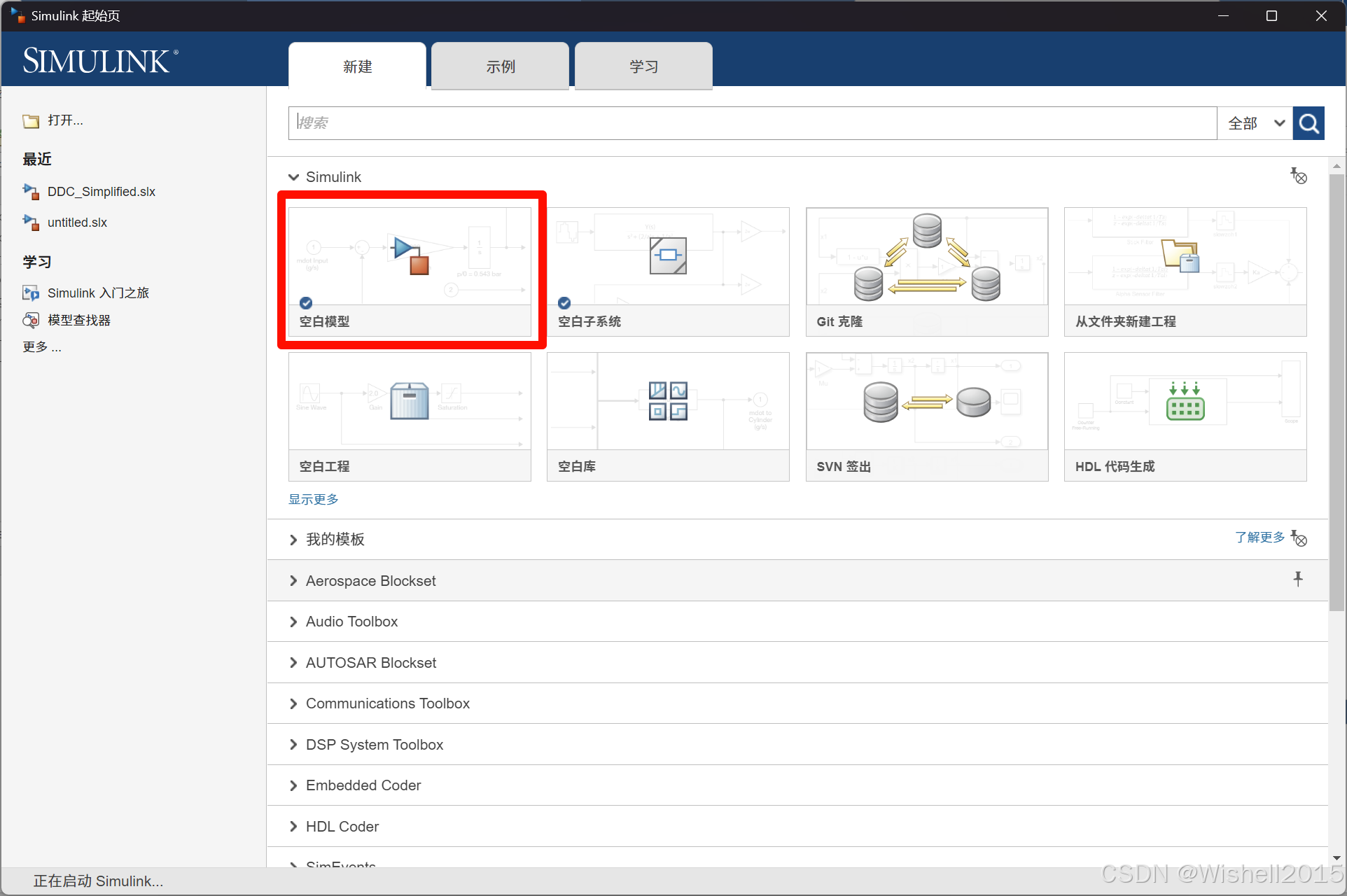Click the blank library blocks icon
The image size is (1347, 896).
667,401
